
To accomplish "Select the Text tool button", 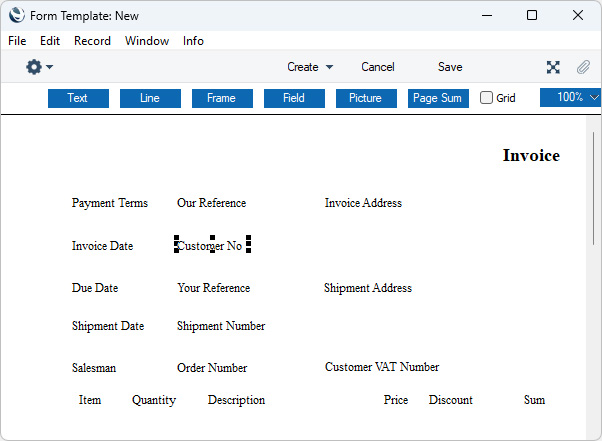I will [x=78, y=98].
